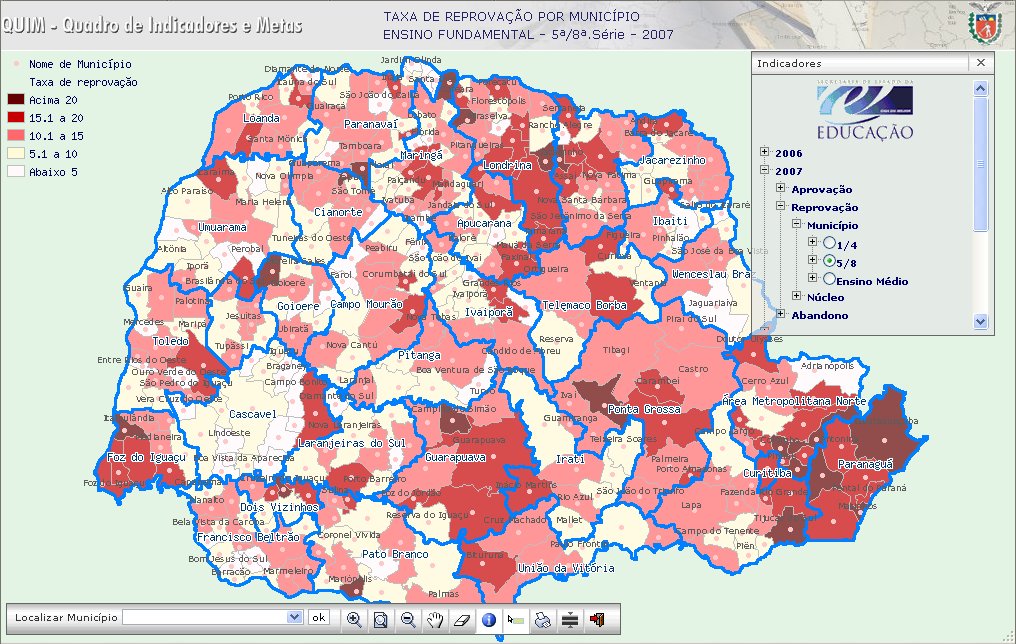Viewport: 1016px width, 644px height.
Task: Select the blue information identify tool
Action: tap(489, 619)
